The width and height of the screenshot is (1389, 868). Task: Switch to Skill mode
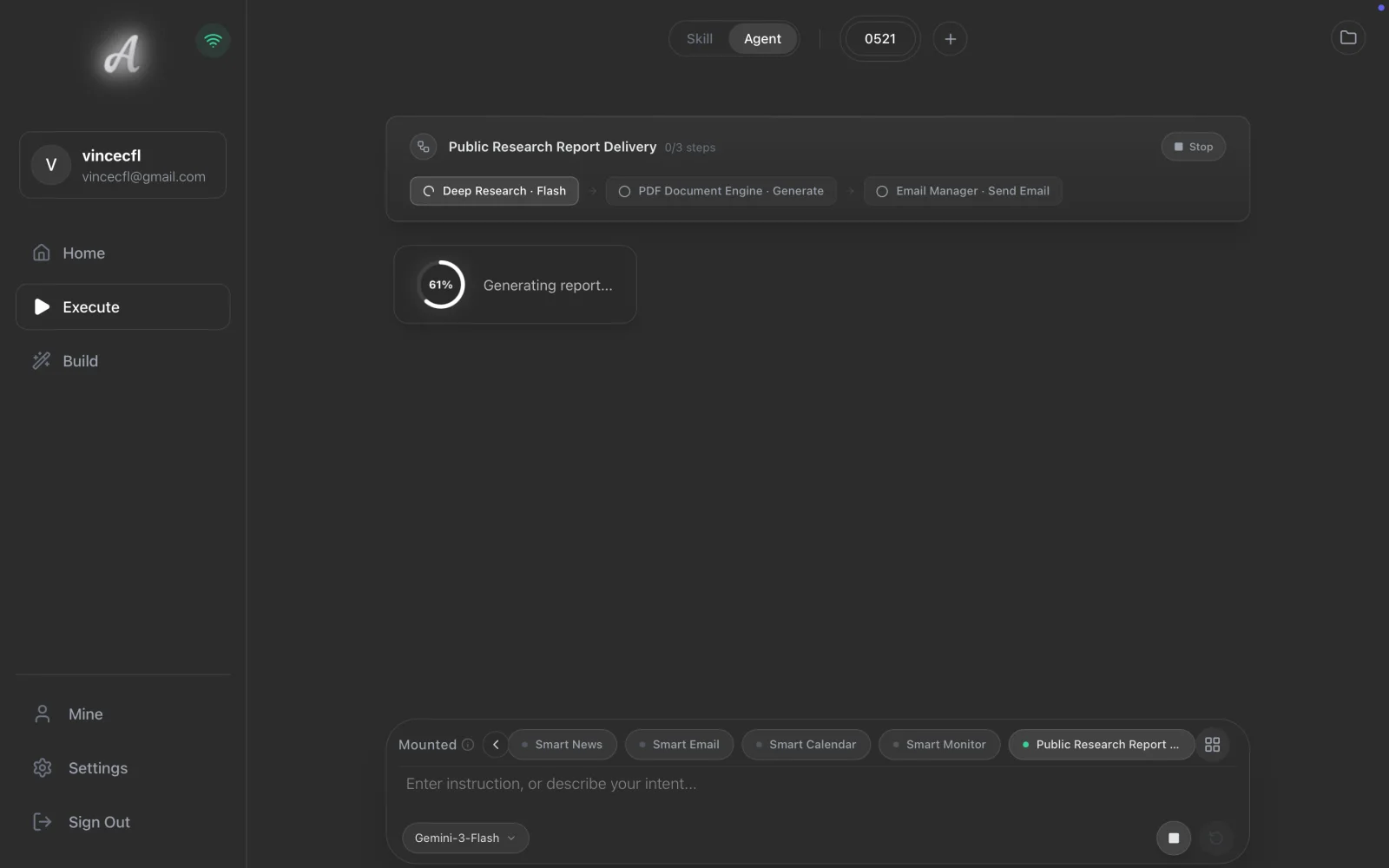click(x=699, y=39)
